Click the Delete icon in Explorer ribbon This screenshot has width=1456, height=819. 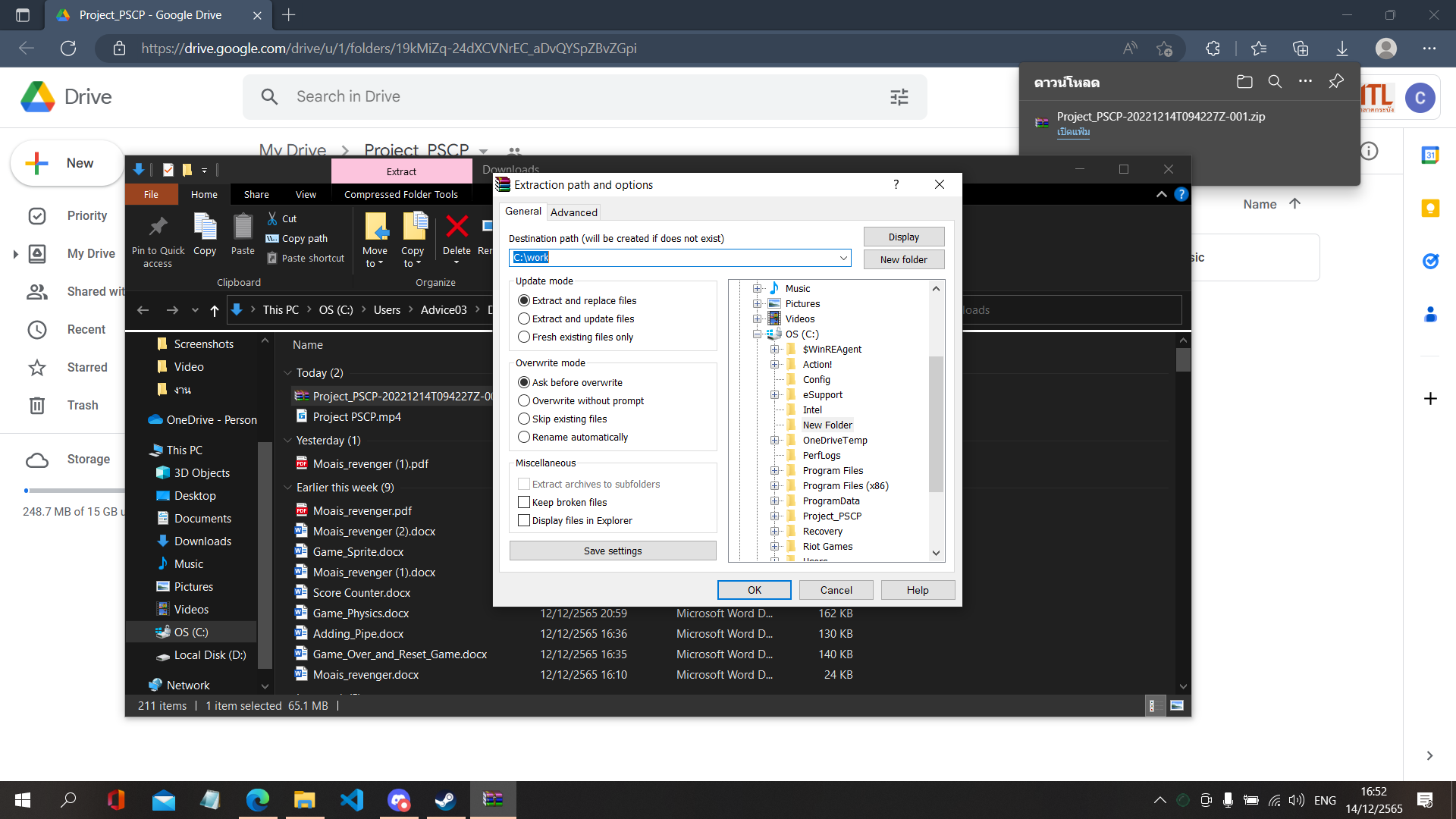[457, 227]
